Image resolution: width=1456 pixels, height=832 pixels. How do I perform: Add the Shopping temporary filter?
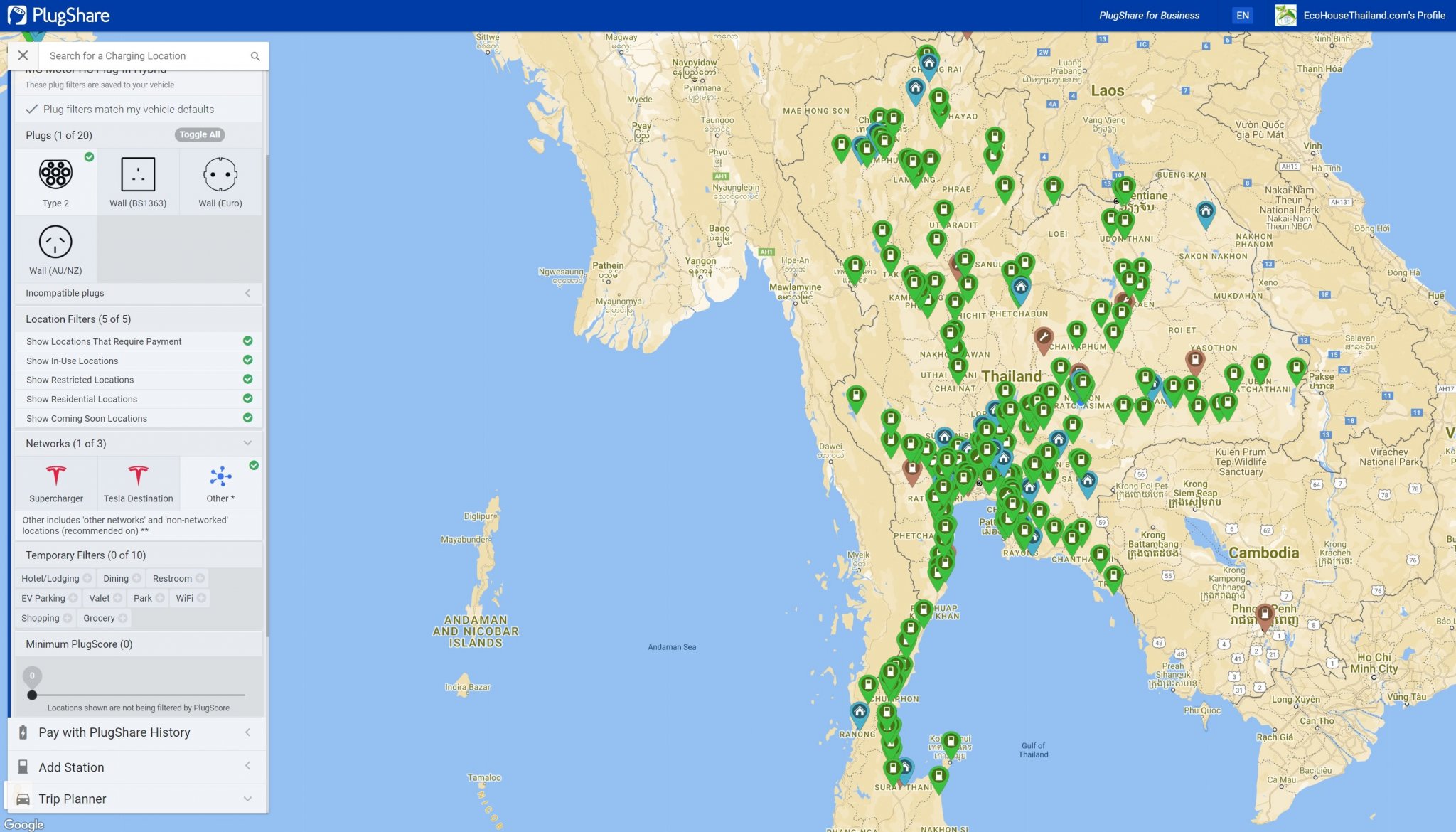click(x=46, y=618)
